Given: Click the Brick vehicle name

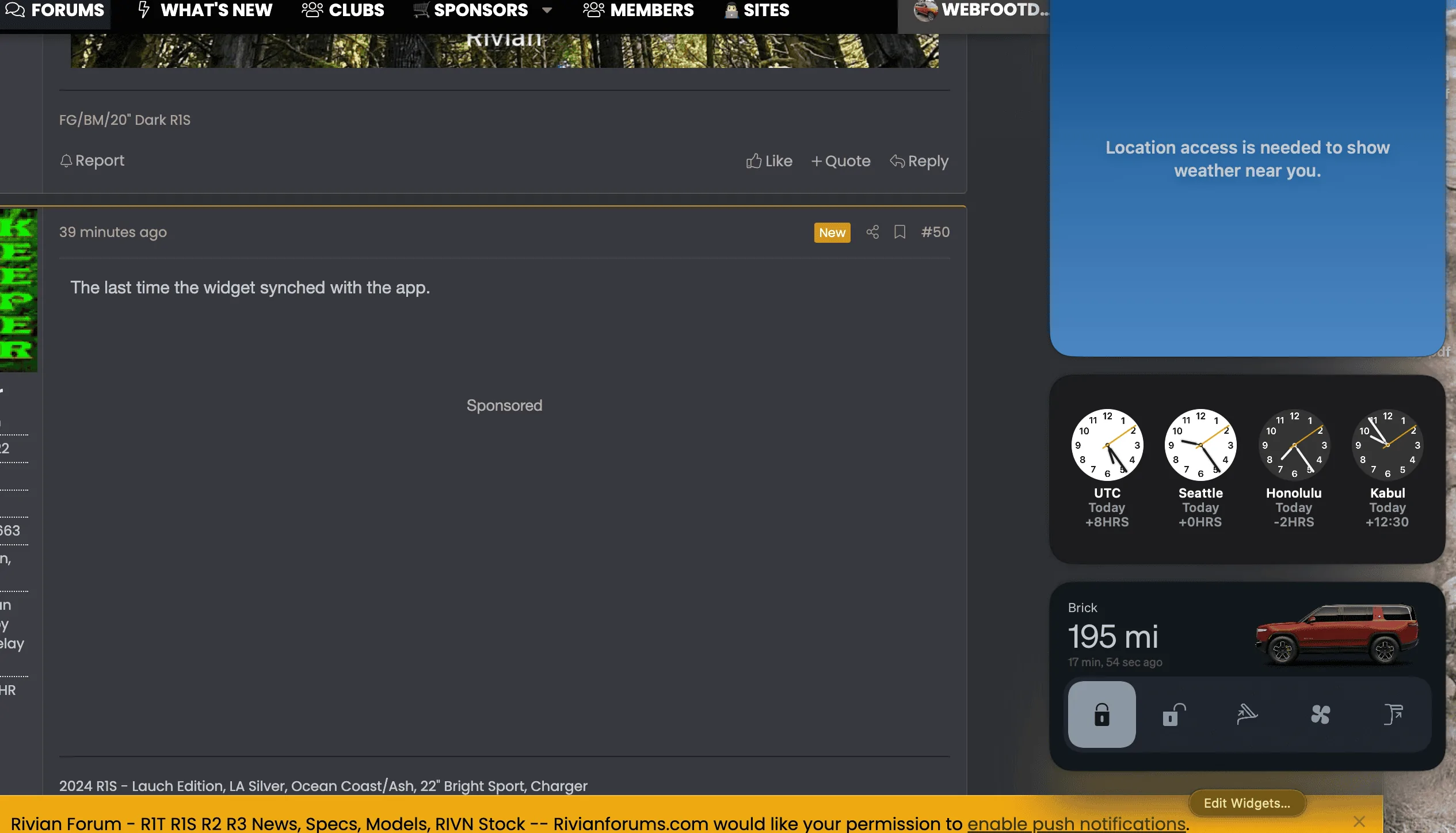Looking at the screenshot, I should (1083, 607).
